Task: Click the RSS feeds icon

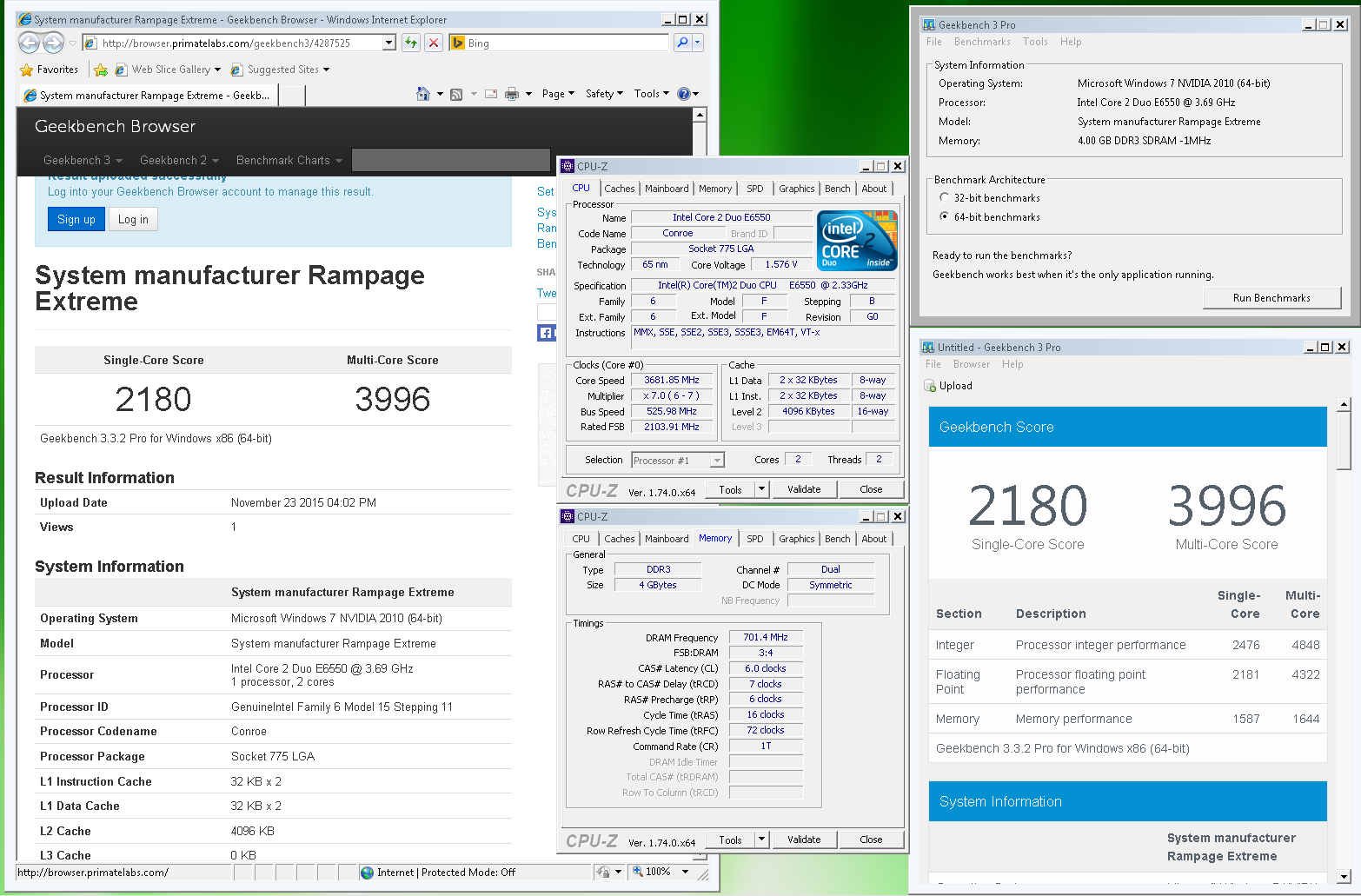Action: [x=456, y=94]
